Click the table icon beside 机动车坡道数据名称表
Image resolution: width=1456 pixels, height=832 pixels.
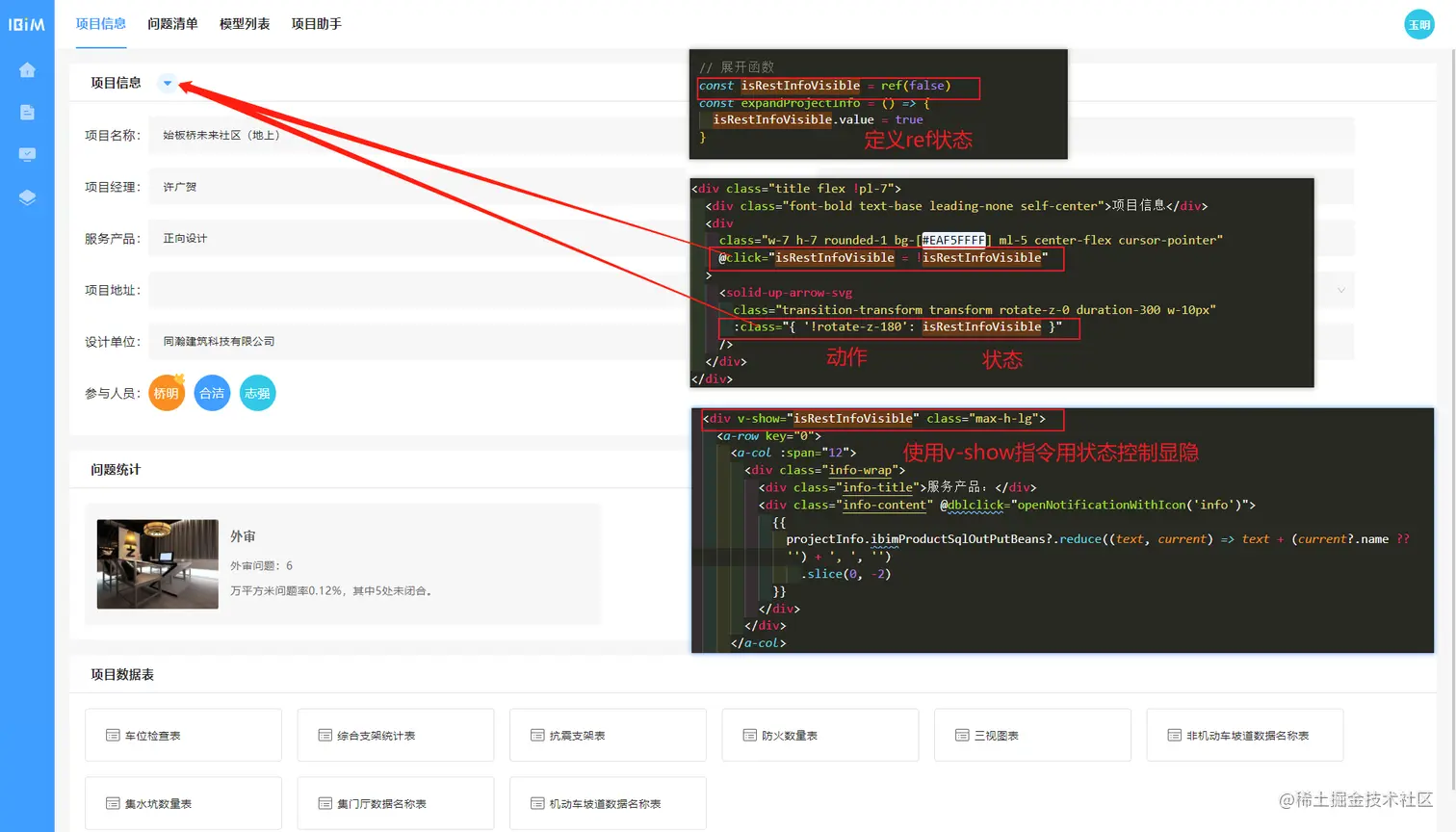coord(537,803)
